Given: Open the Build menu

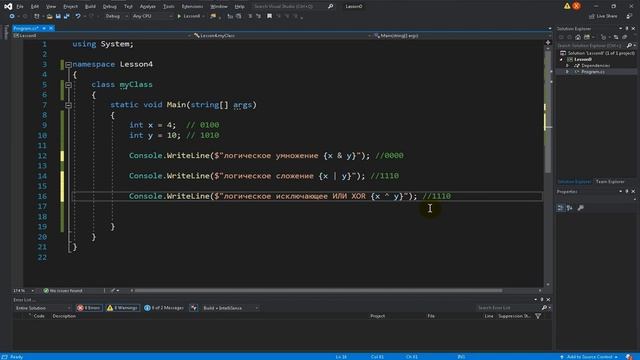Looking at the screenshot, I should 90,7.
